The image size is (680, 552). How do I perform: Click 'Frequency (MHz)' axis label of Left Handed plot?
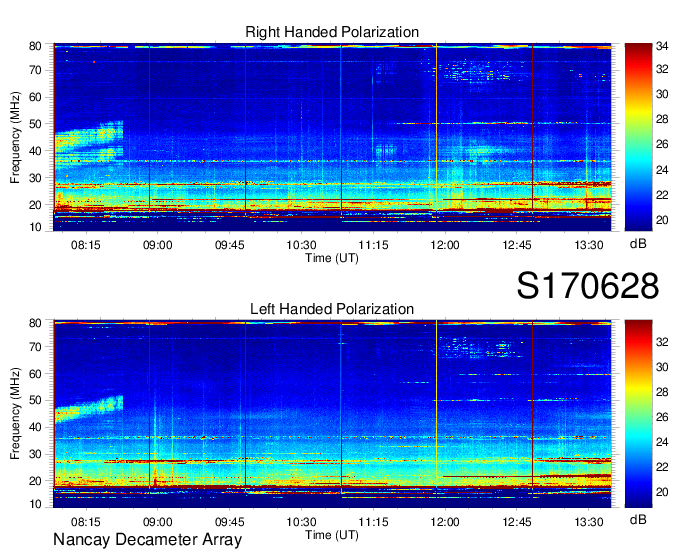[15, 414]
